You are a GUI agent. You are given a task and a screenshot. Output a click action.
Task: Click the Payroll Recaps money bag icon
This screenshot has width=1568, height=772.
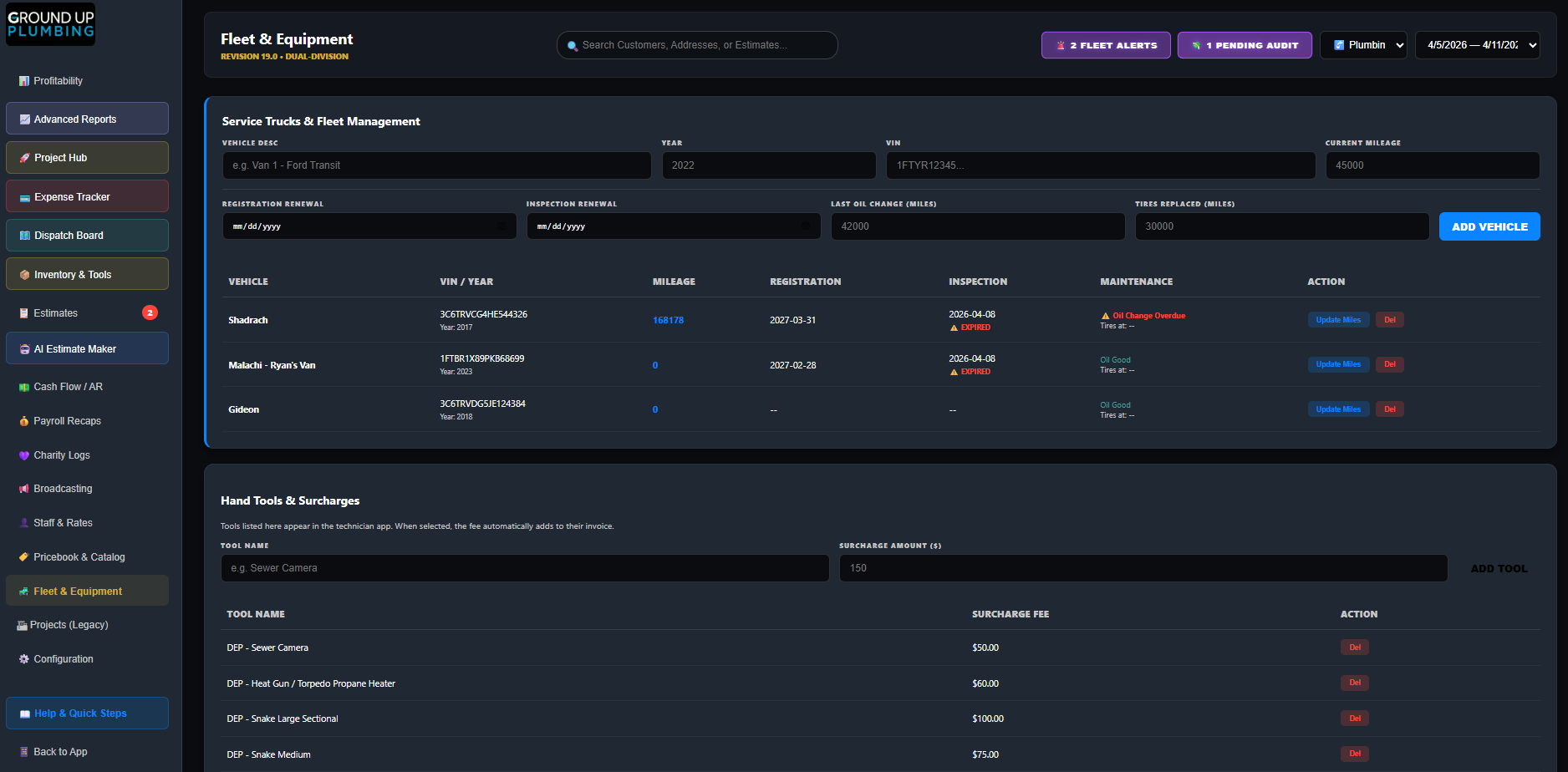pyautogui.click(x=24, y=421)
